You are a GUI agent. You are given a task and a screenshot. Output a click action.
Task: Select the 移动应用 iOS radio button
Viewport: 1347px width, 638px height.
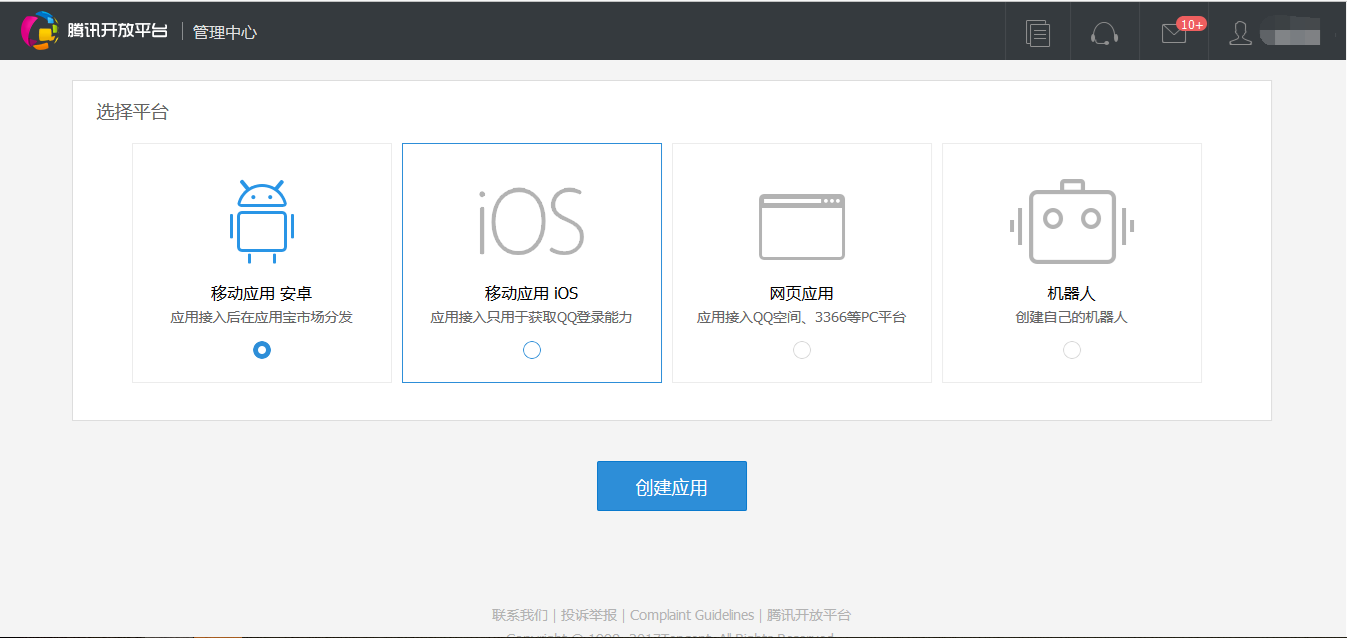click(532, 350)
